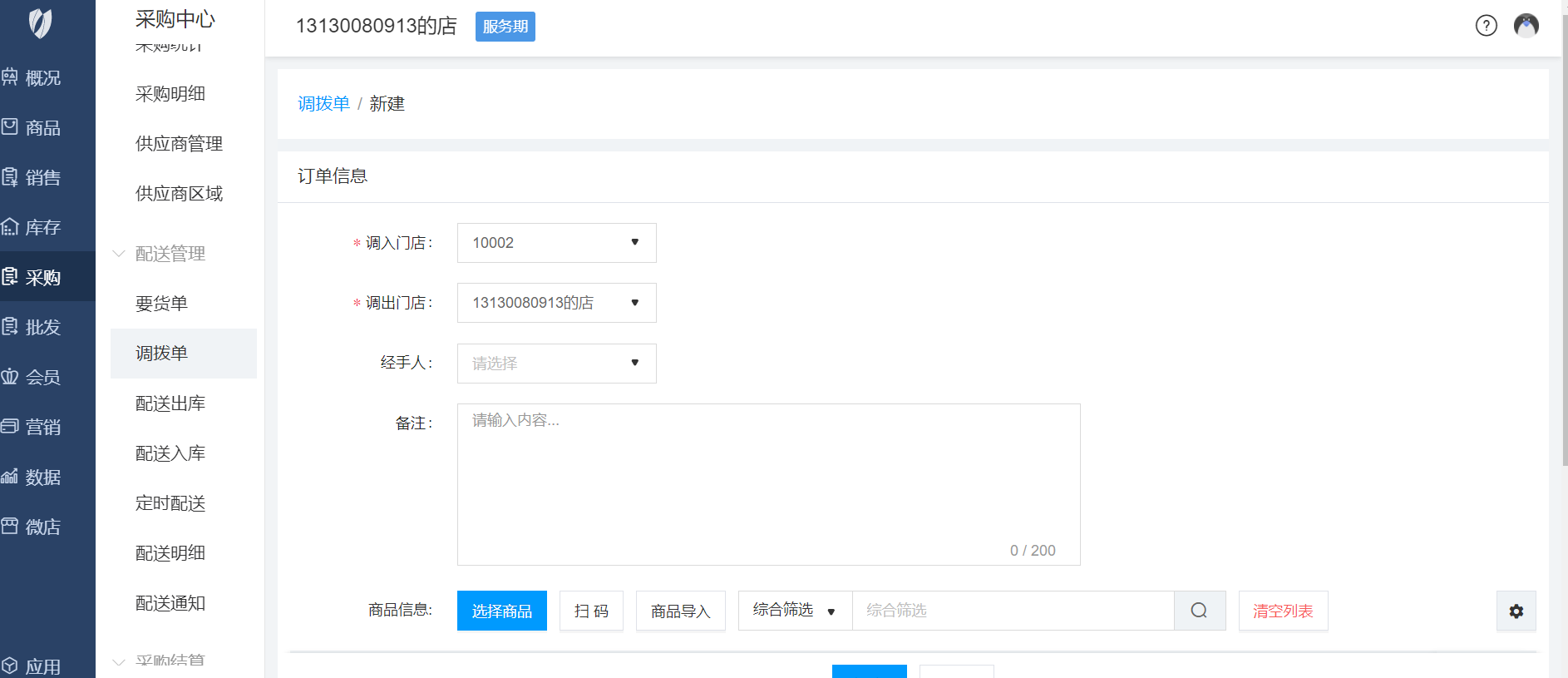The width and height of the screenshot is (1568, 678).
Task: Click the gear settings icon for columns
Action: pos(1516,611)
